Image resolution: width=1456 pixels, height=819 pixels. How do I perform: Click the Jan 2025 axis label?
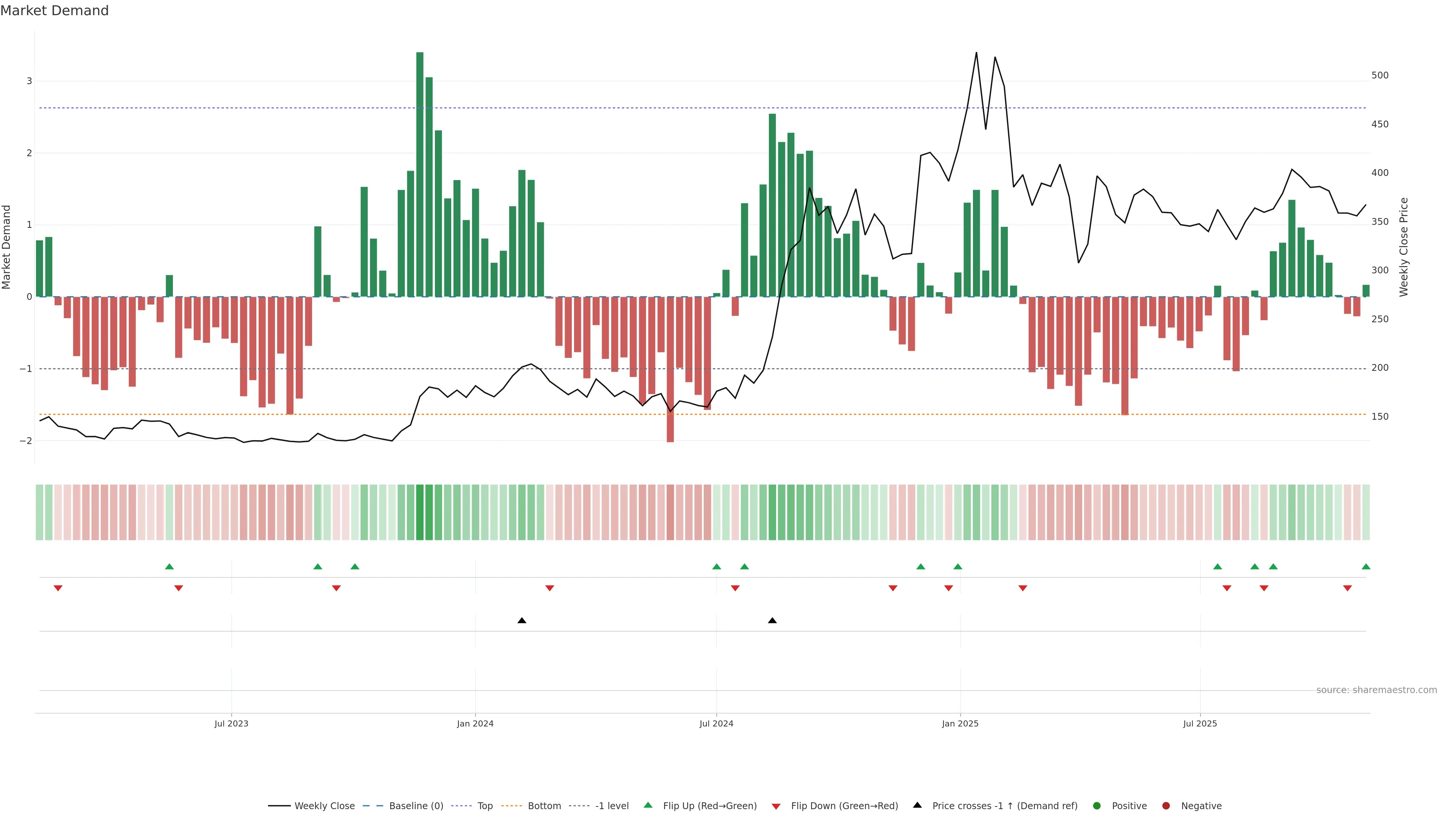960,723
